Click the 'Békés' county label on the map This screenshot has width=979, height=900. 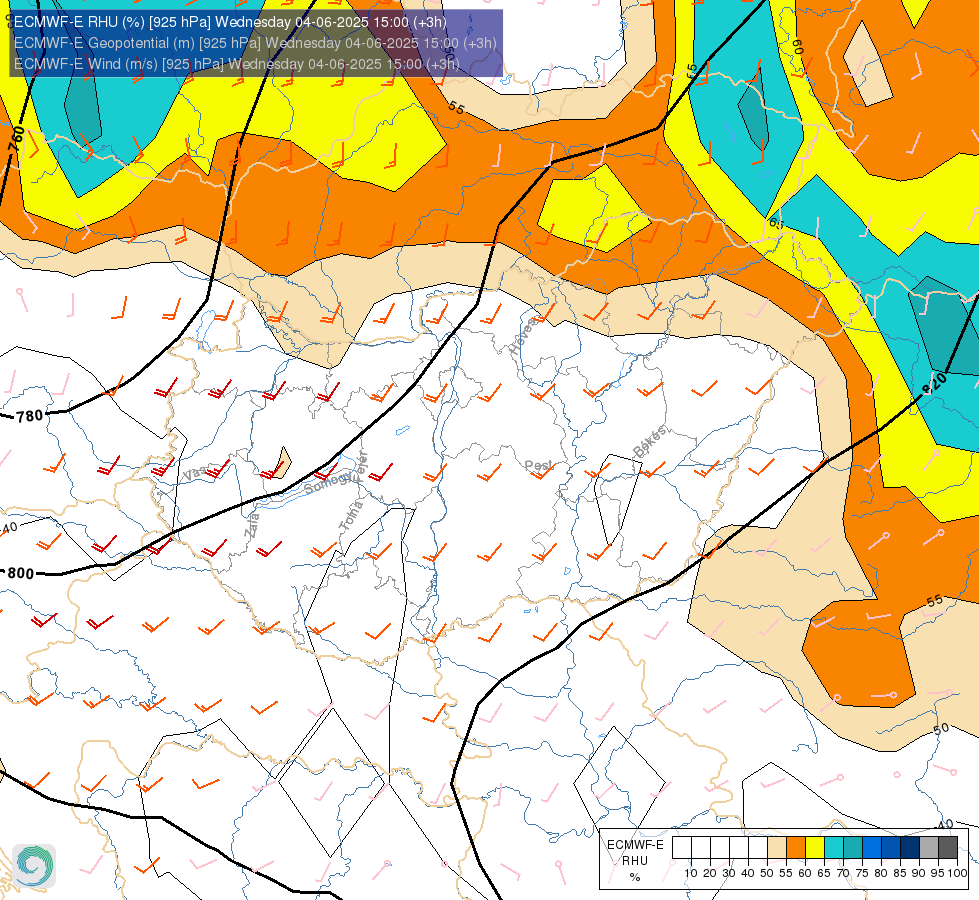click(650, 441)
